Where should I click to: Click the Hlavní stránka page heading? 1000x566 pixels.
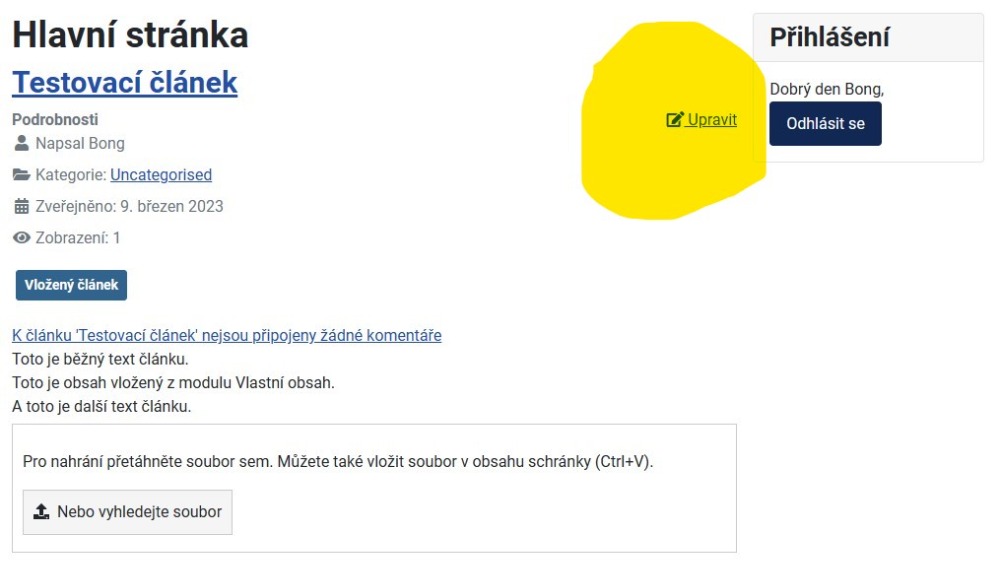tap(130, 36)
